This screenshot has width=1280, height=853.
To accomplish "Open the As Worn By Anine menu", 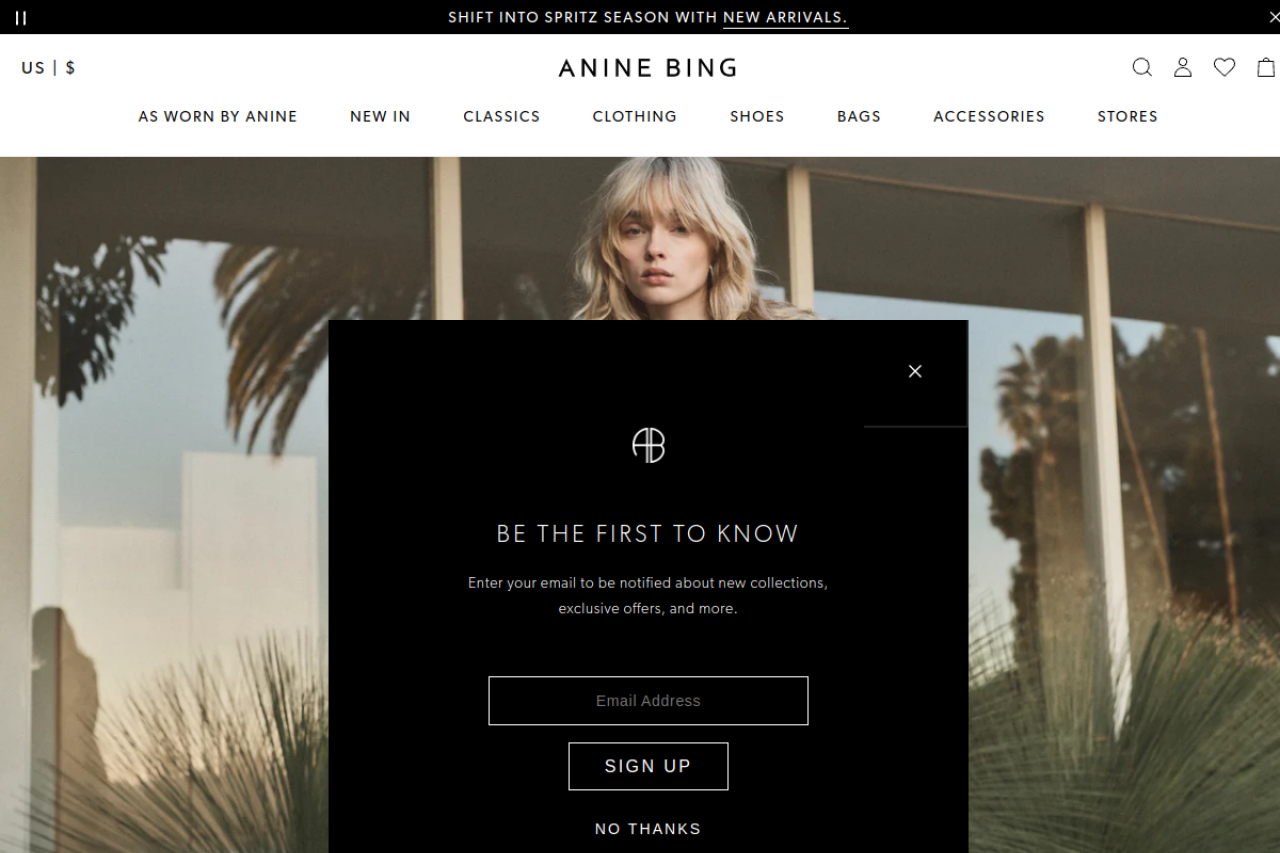I will tap(218, 116).
